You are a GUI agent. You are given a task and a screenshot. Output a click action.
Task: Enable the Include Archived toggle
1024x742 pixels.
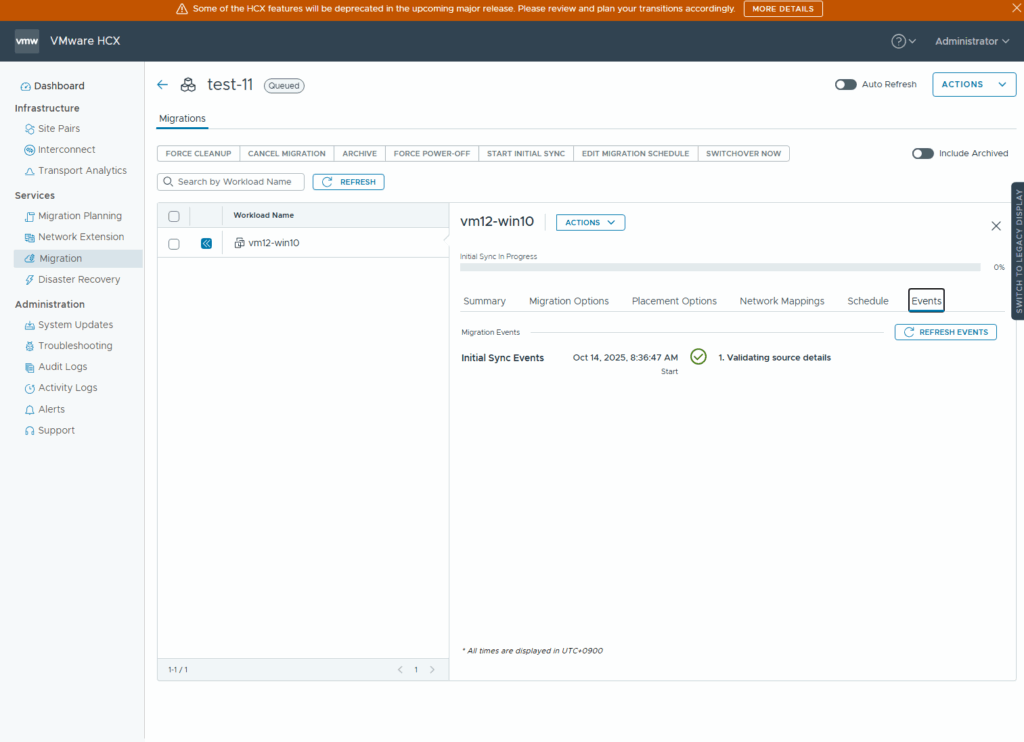[x=922, y=153]
